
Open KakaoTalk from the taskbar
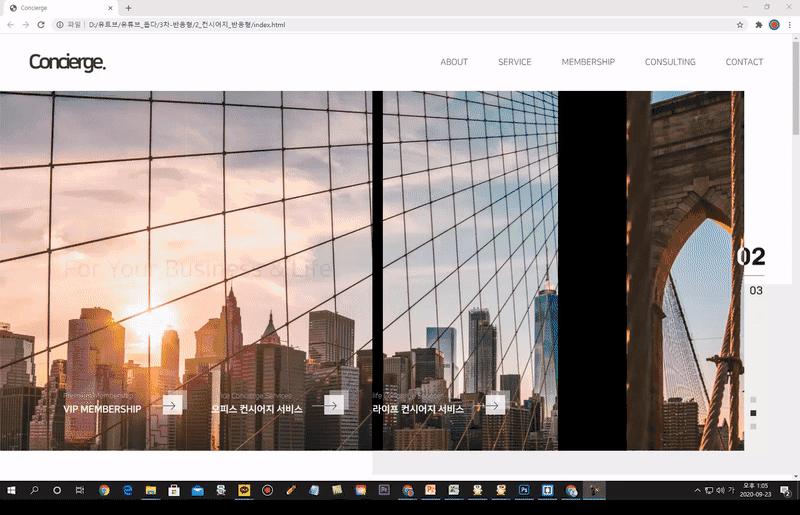244,491
